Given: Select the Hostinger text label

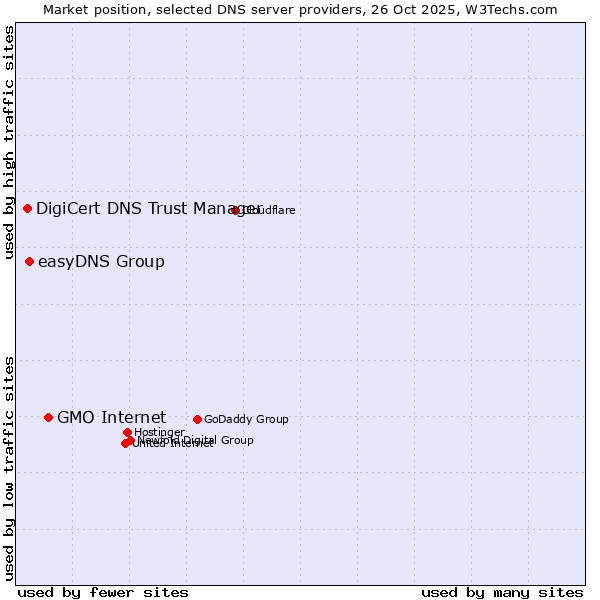Looking at the screenshot, I should (159, 433).
